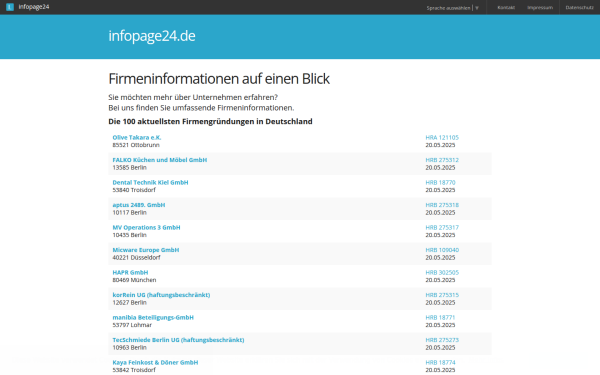Click register number HRB 302505
Image resolution: width=600 pixels, height=375 pixels.
pos(442,272)
